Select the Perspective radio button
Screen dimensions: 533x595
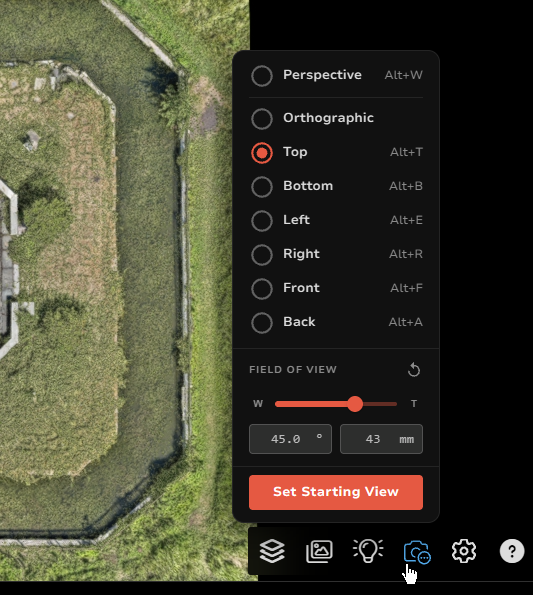click(262, 76)
